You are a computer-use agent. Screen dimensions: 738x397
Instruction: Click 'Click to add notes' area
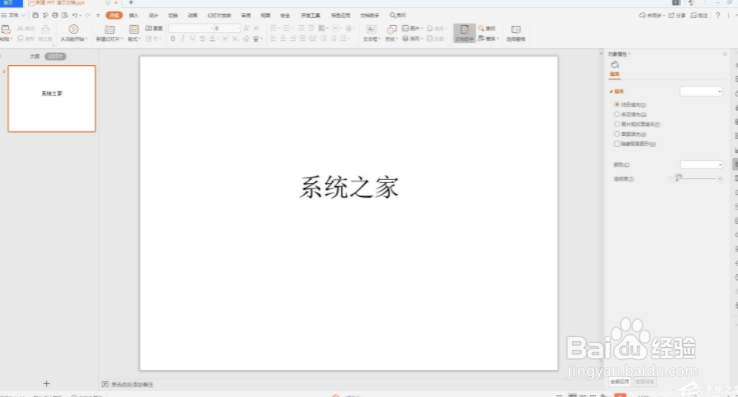click(132, 384)
